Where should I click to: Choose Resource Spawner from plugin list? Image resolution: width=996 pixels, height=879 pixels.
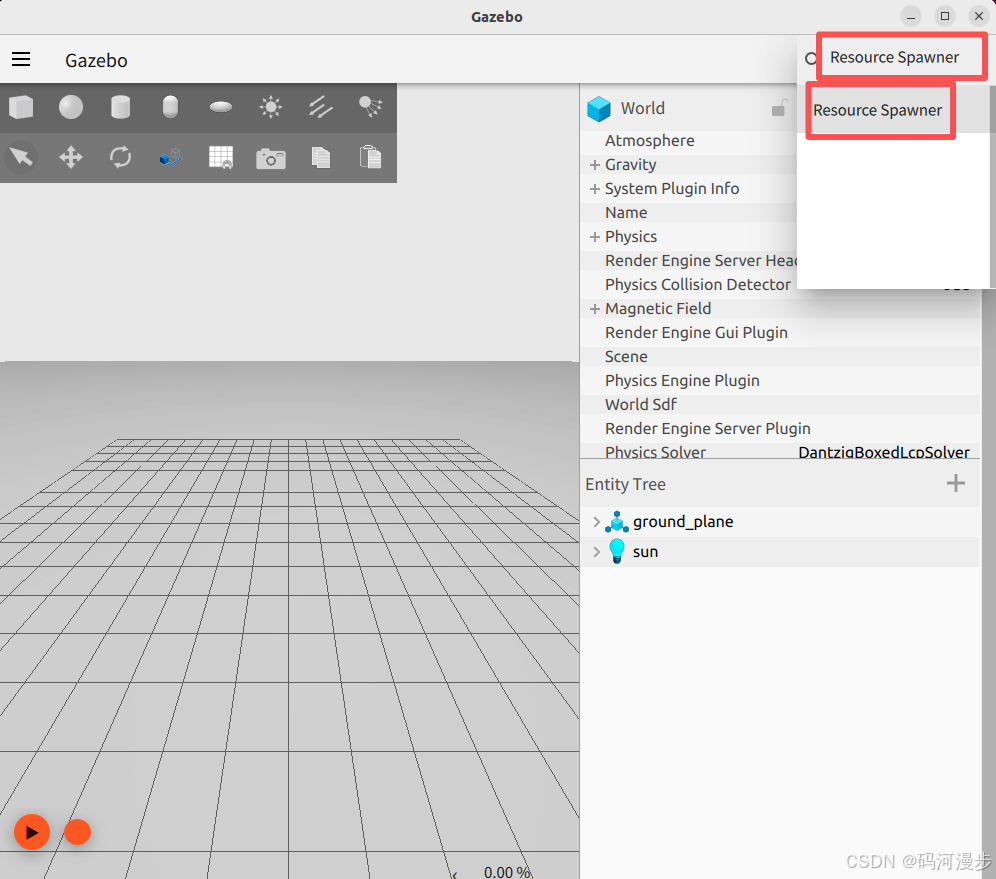click(x=877, y=110)
